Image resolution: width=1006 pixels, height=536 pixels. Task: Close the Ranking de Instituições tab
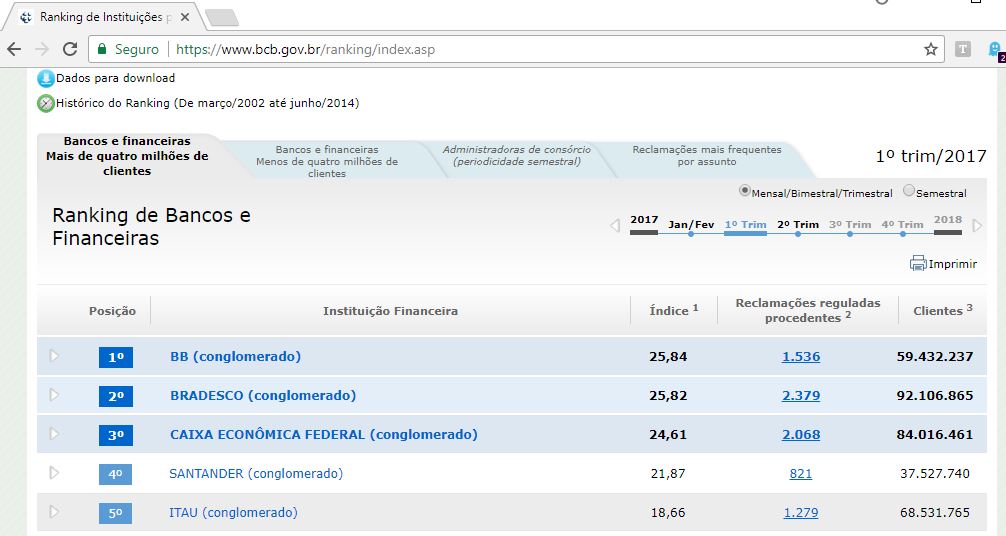(x=185, y=17)
